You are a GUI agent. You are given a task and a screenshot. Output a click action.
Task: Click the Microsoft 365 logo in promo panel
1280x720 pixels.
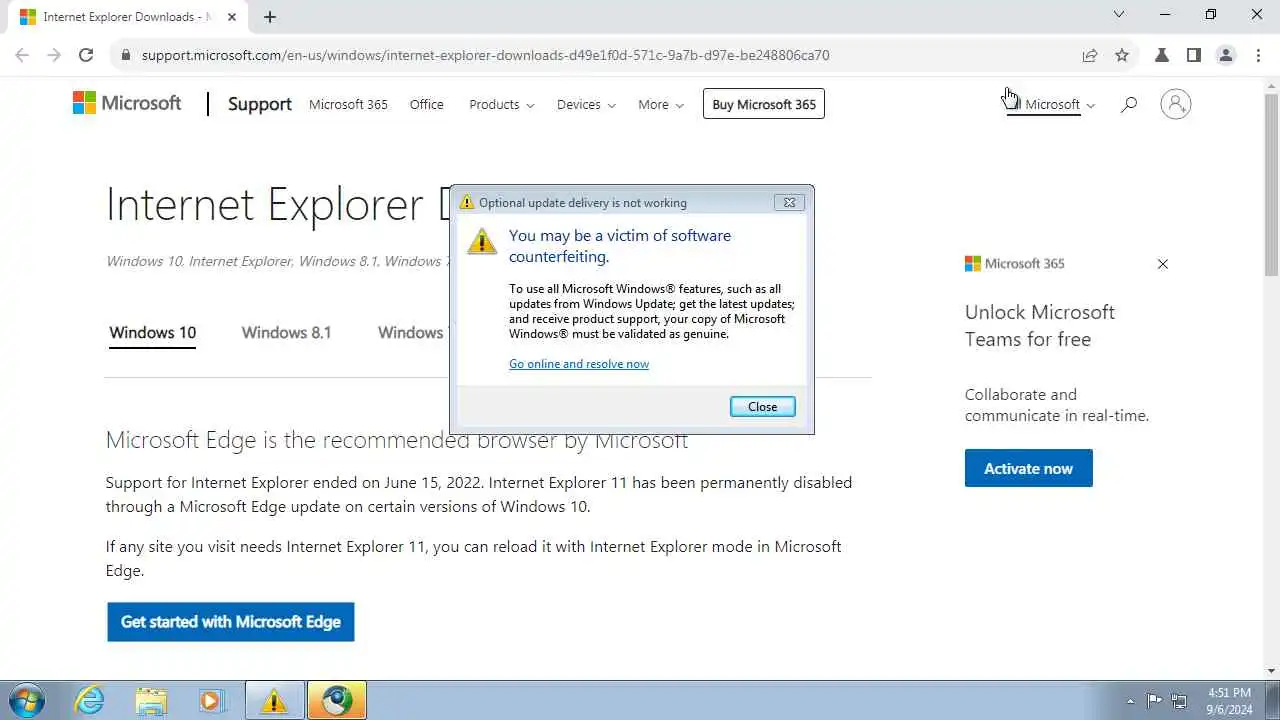(x=1015, y=264)
